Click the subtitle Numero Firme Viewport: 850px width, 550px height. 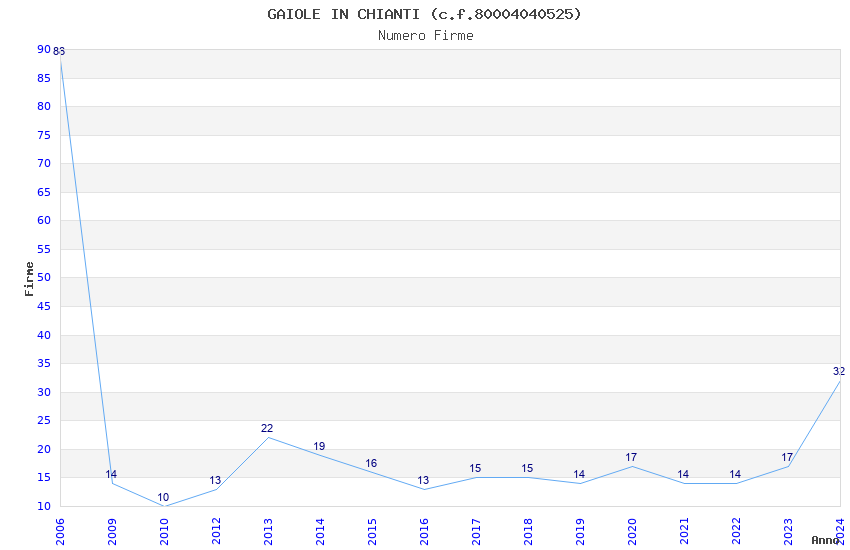coord(426,36)
